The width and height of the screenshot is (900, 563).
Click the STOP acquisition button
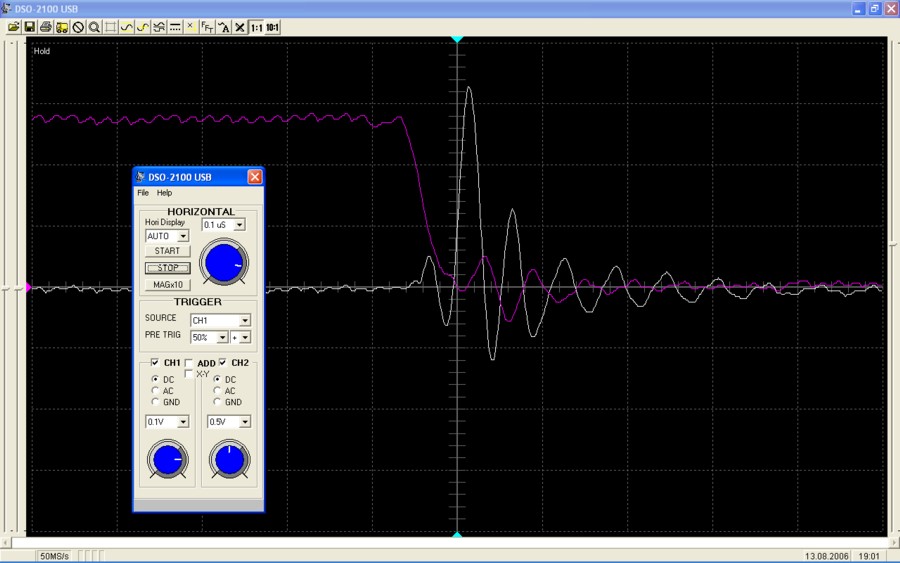point(168,268)
